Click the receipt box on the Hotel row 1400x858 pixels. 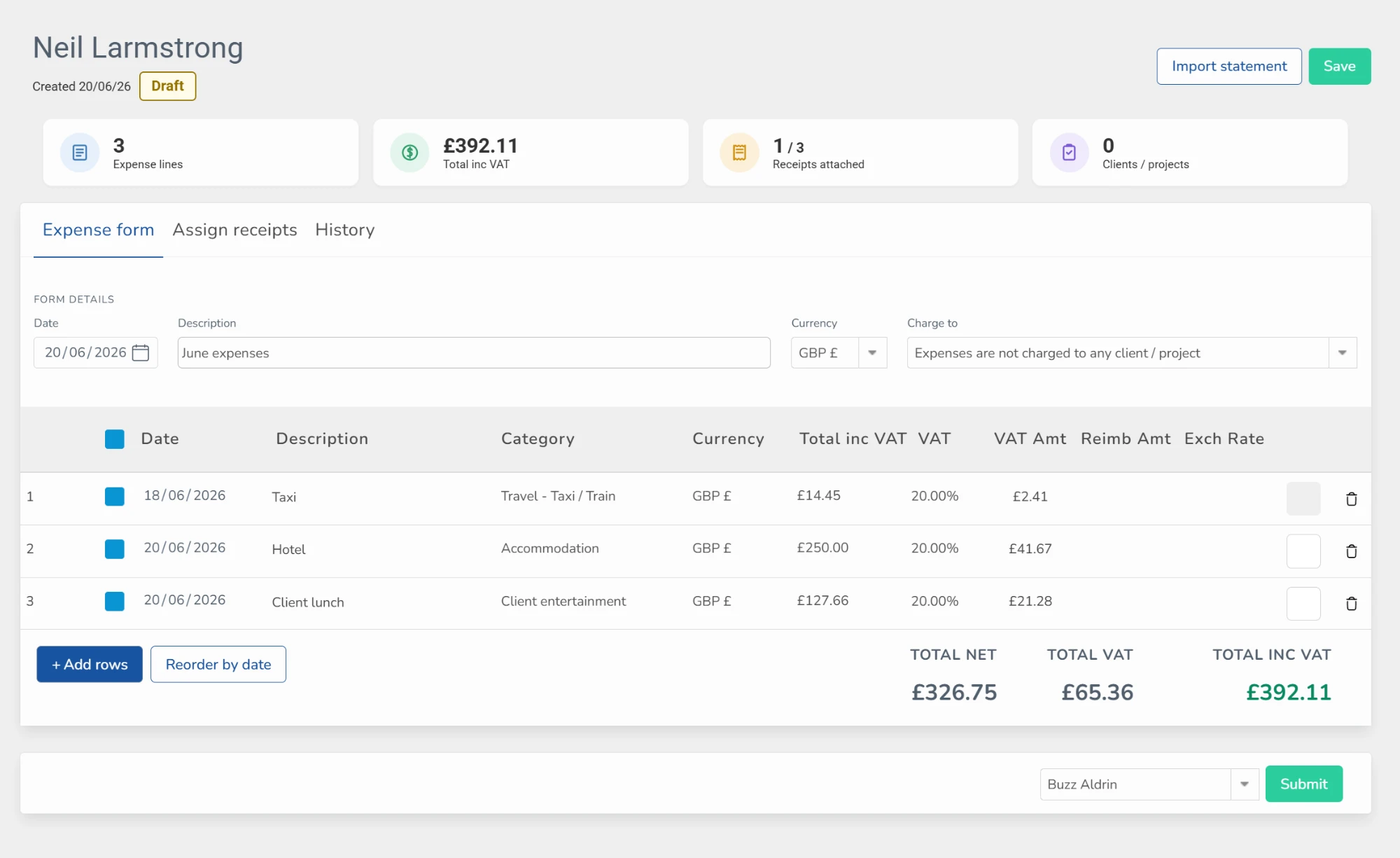tap(1303, 551)
